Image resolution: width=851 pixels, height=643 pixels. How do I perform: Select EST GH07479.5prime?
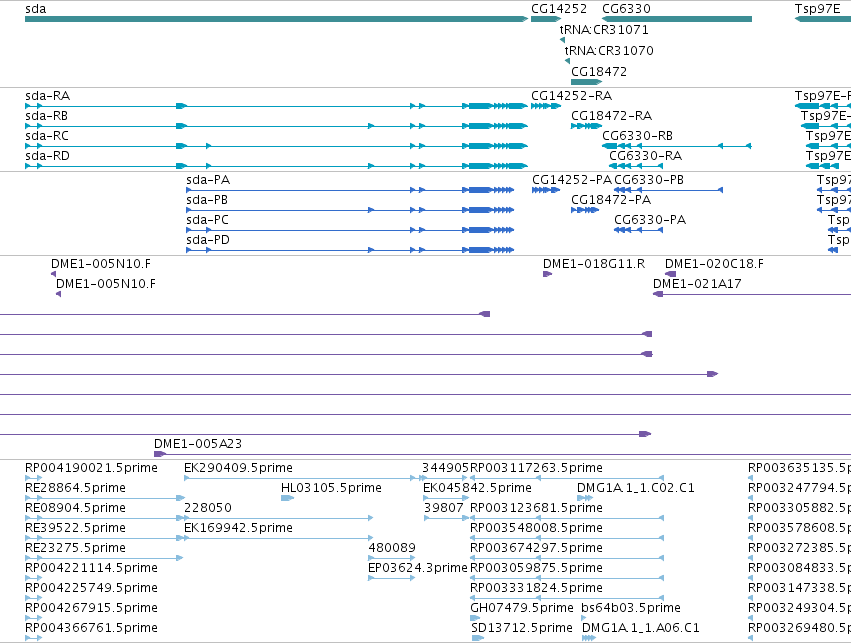[x=475, y=619]
